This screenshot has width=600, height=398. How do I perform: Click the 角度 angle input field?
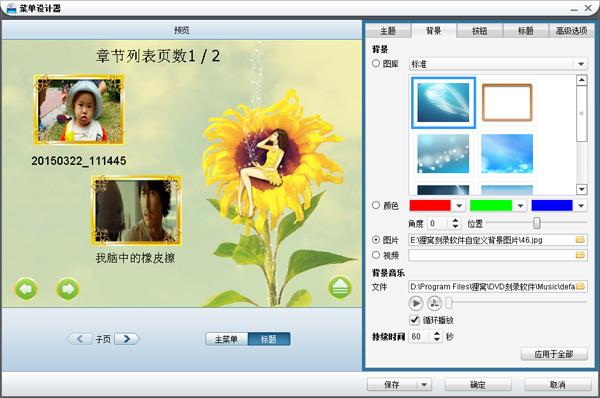[x=439, y=223]
